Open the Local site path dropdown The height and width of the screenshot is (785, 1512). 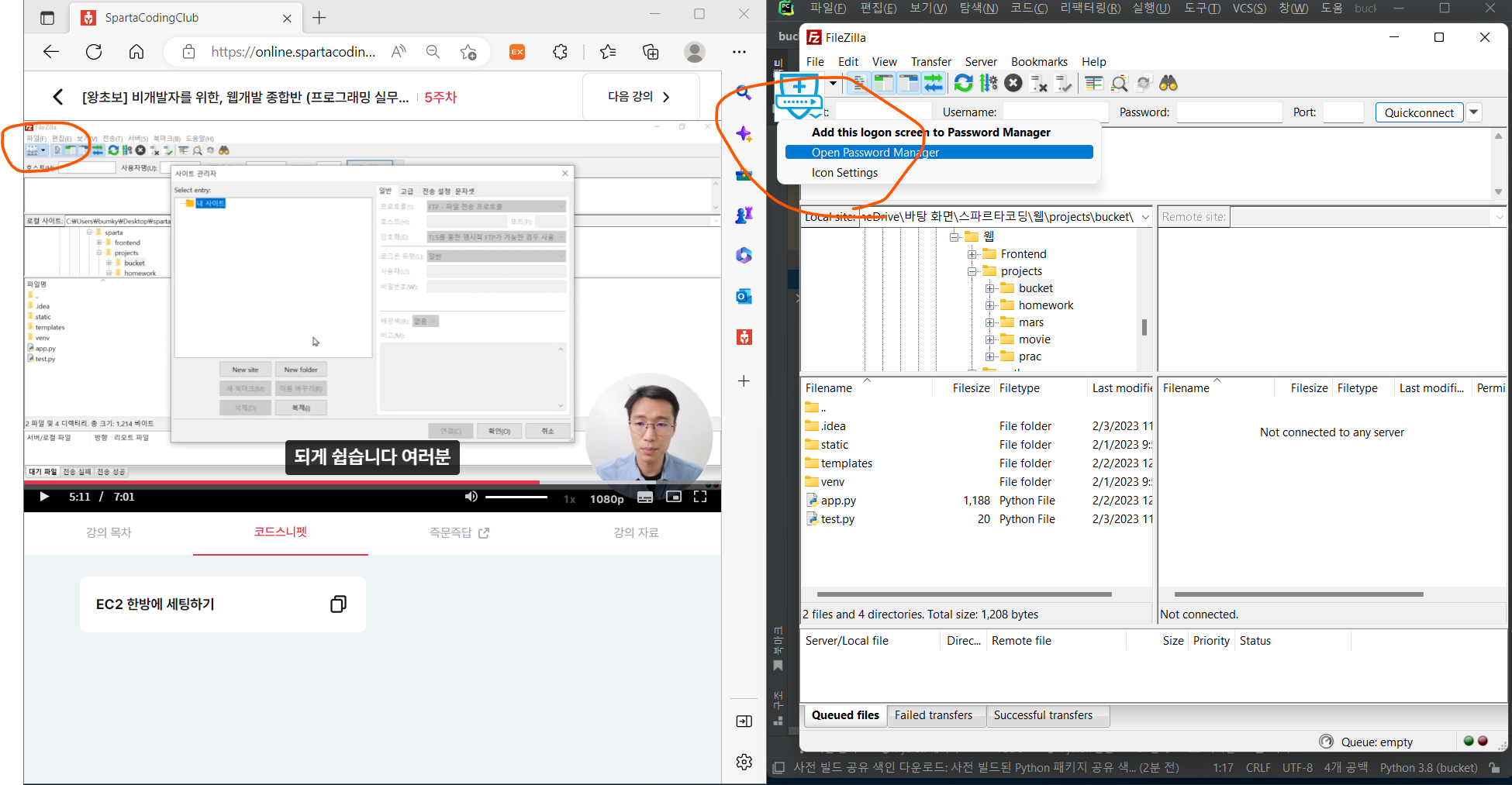[x=1145, y=217]
